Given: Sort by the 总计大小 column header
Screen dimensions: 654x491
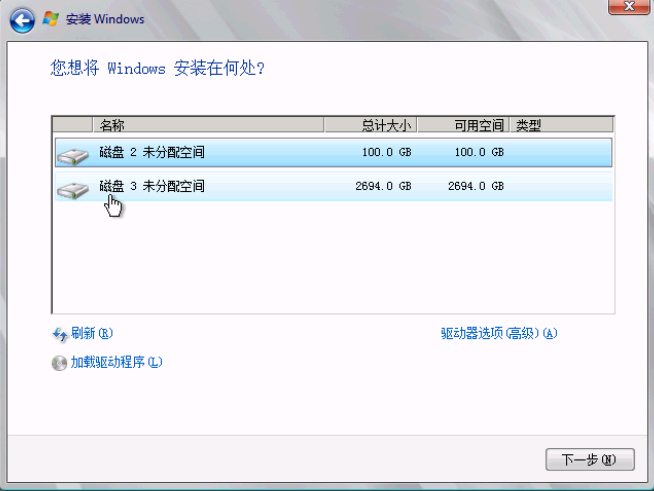Looking at the screenshot, I should click(385, 126).
